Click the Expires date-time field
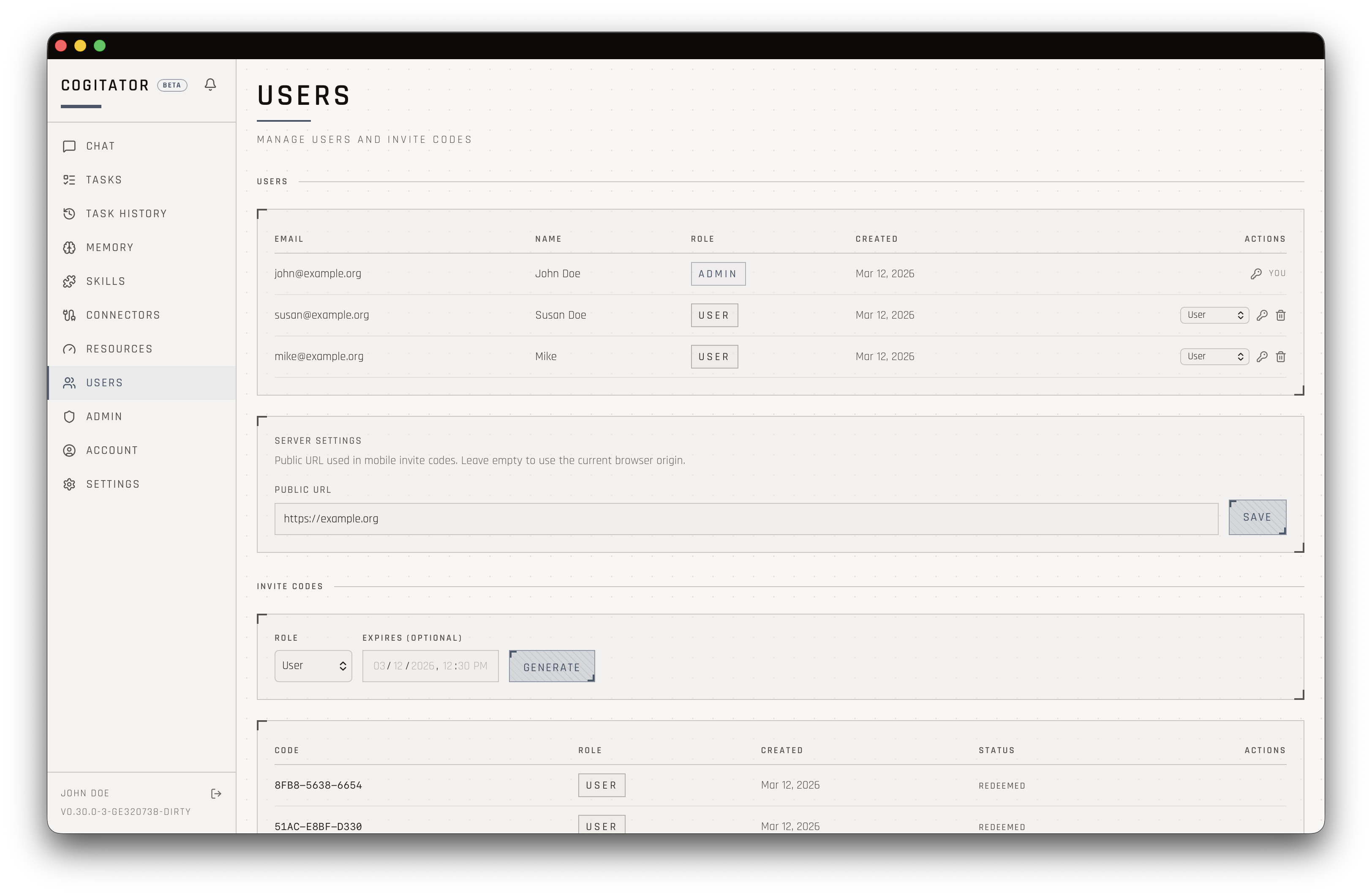The width and height of the screenshot is (1372, 896). [x=430, y=666]
